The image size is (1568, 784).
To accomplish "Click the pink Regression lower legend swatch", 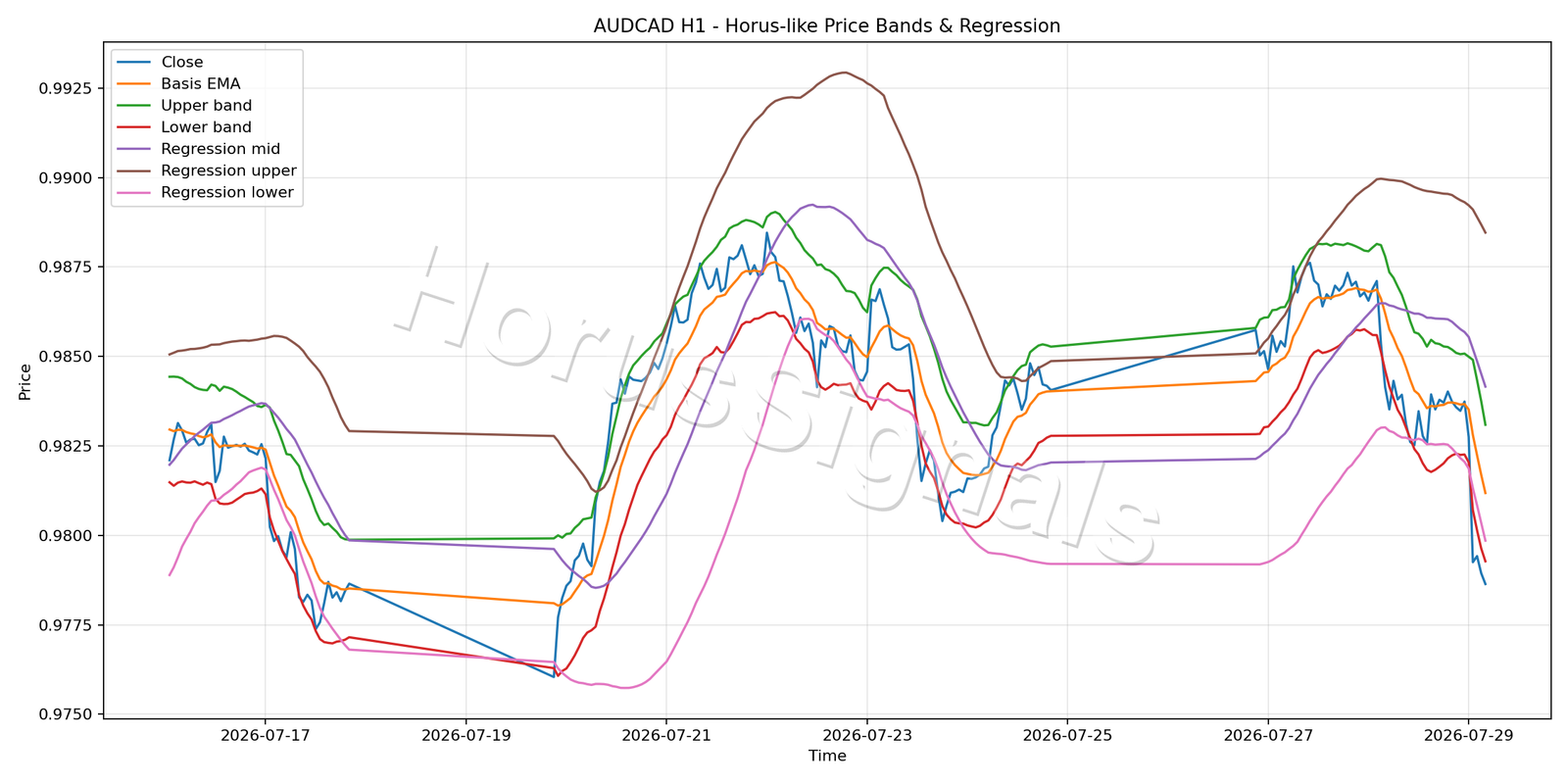I will coord(134,193).
